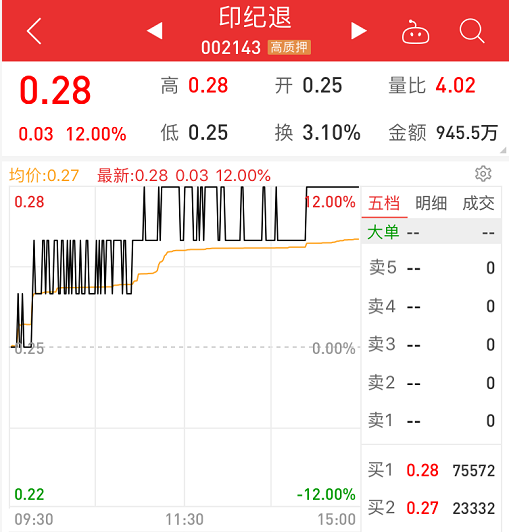Tap the 11:30 time axis label

coord(184,519)
